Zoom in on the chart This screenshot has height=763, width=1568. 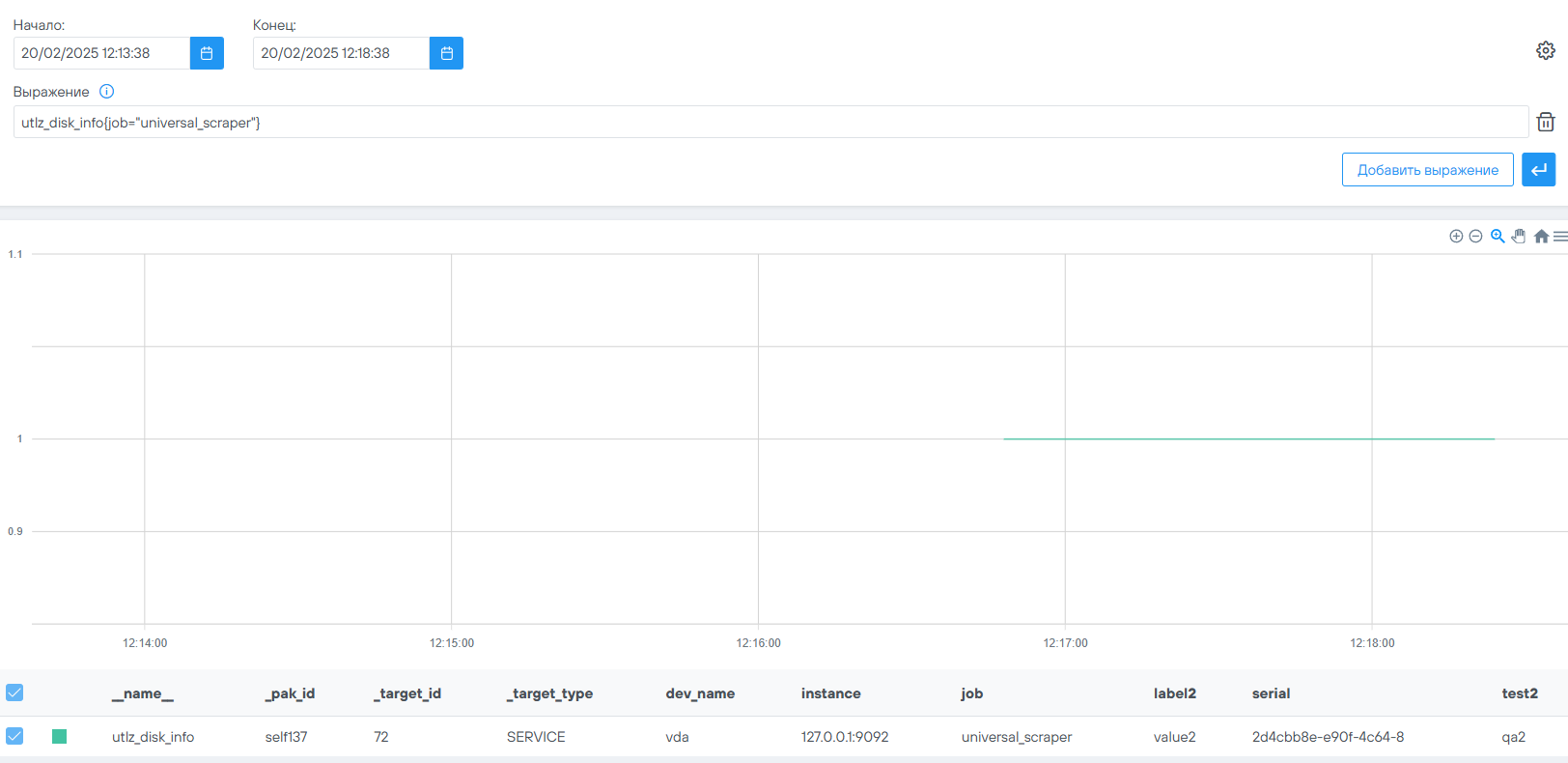click(1456, 237)
